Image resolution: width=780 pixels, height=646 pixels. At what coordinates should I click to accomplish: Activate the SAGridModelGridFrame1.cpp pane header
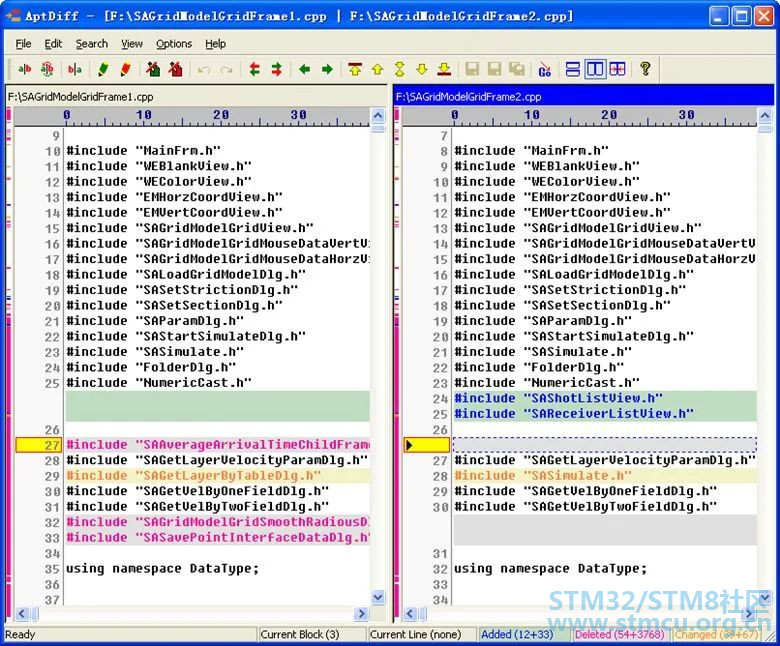click(196, 96)
